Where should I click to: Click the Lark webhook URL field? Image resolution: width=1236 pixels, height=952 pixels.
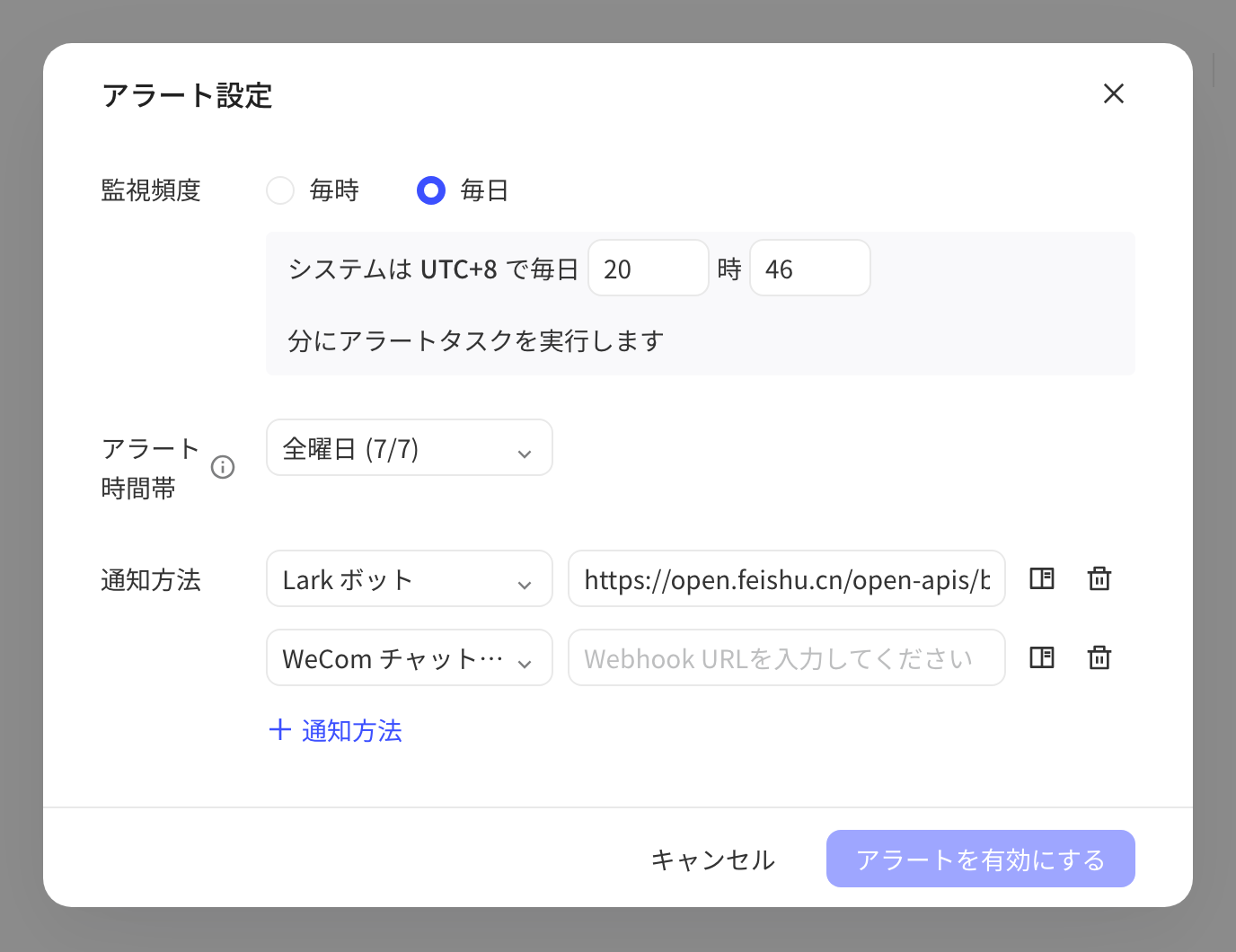(x=787, y=578)
